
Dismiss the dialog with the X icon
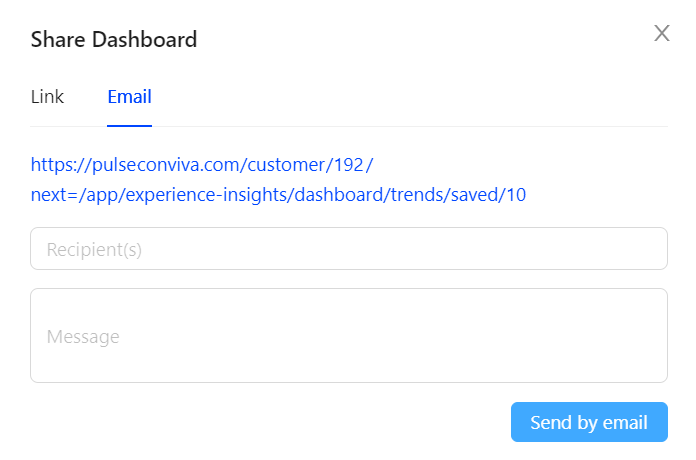(661, 33)
